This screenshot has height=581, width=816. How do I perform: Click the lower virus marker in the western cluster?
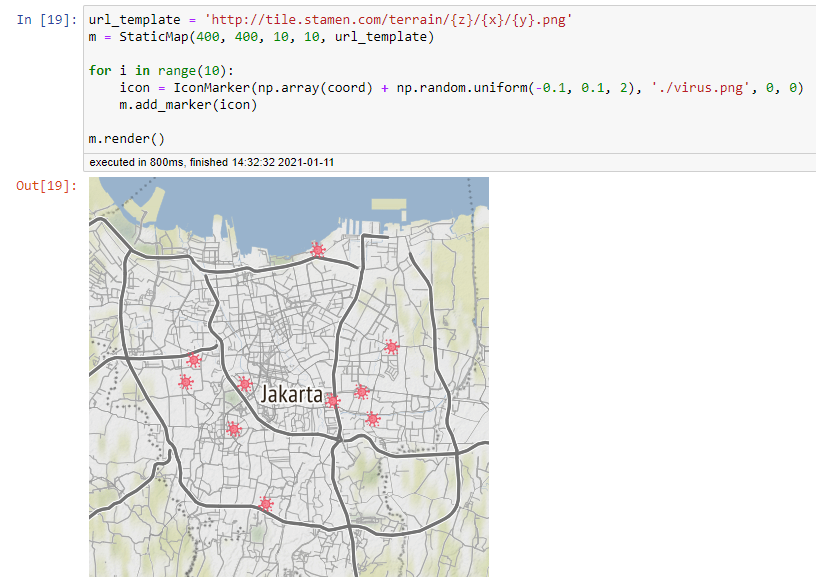185,383
